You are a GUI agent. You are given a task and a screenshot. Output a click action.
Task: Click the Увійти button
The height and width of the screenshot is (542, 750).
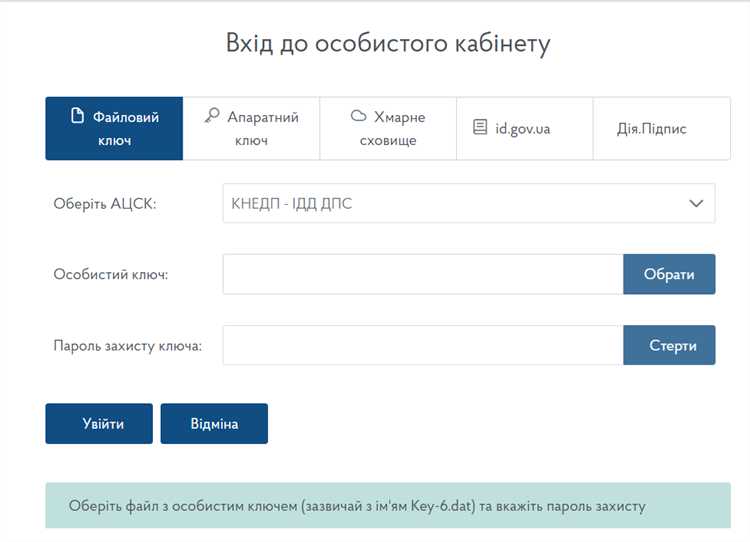point(99,424)
